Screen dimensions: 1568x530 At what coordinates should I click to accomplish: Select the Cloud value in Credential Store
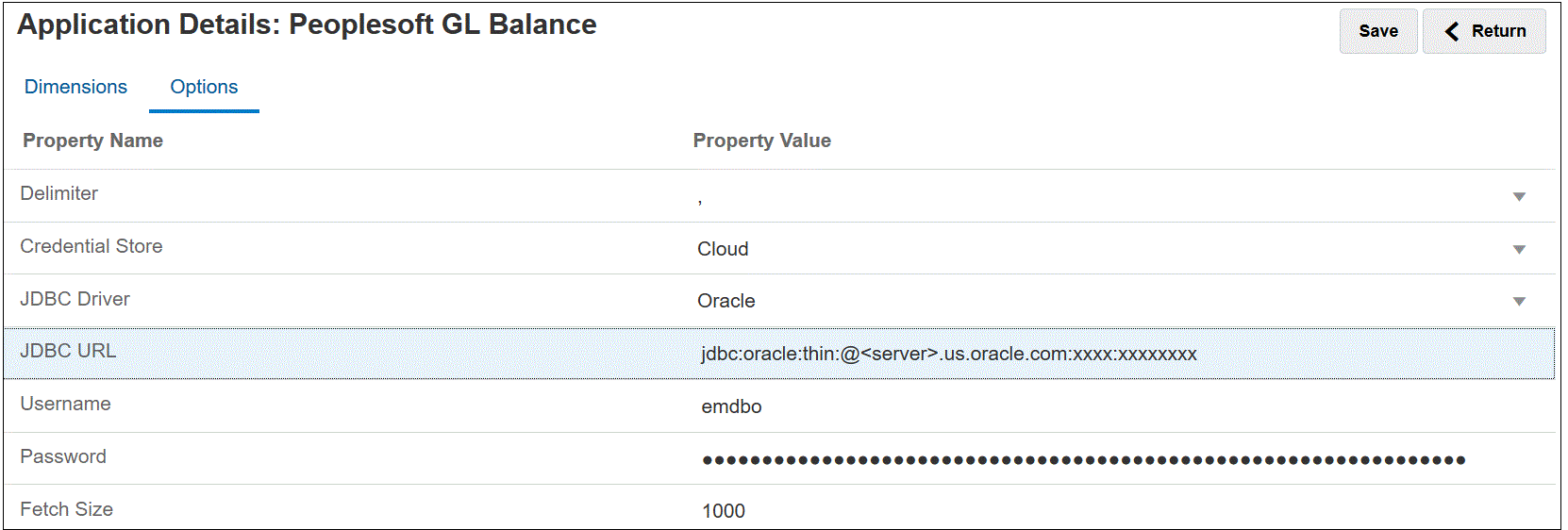723,249
